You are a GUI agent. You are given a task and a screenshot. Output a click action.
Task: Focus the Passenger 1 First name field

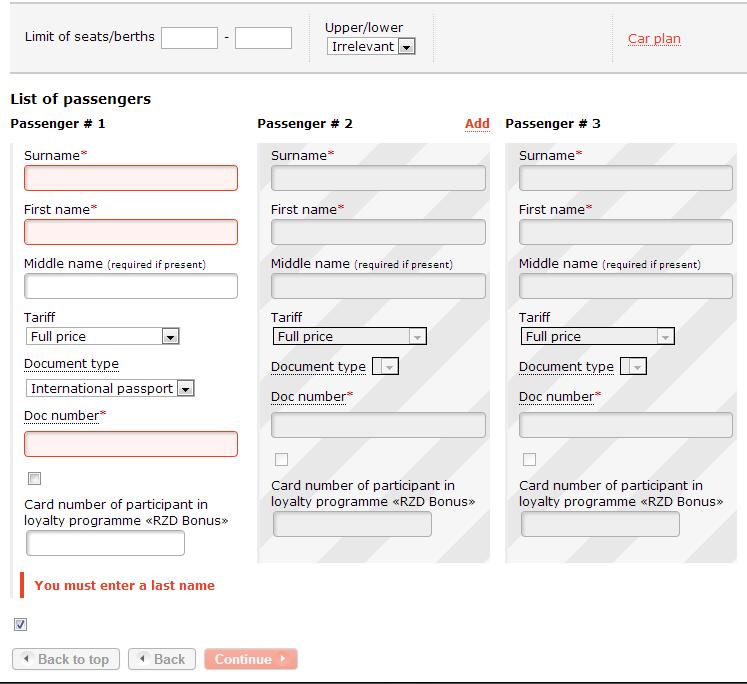click(x=131, y=232)
